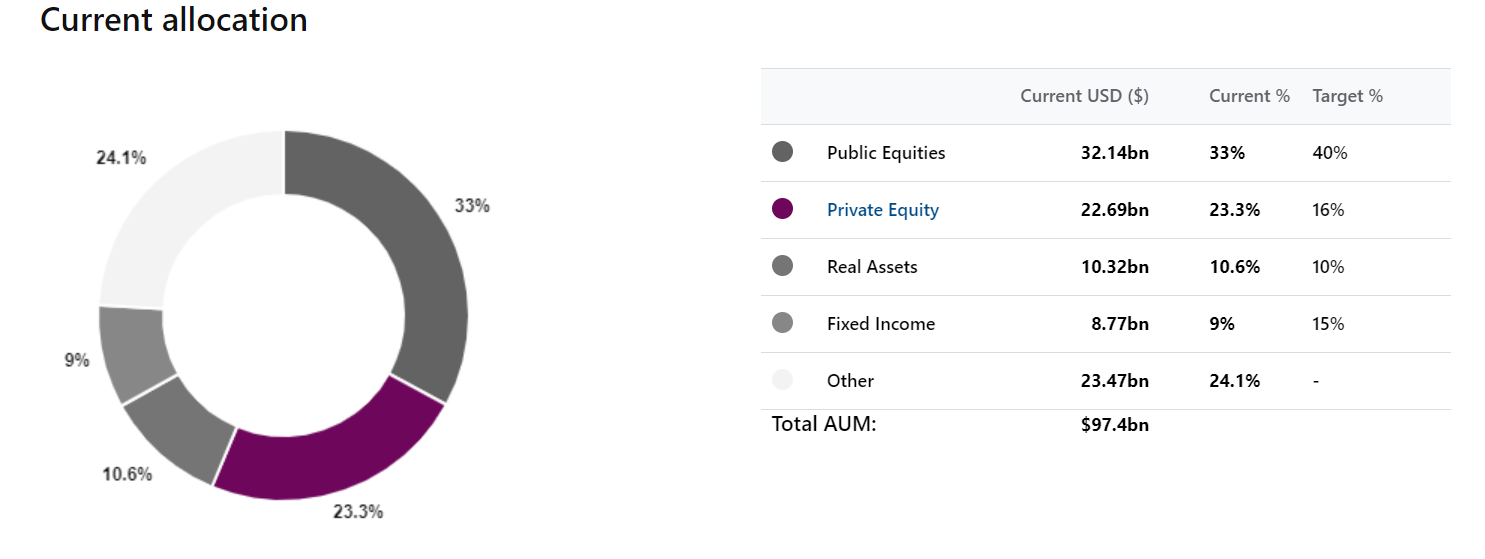Viewport: 1485px width, 559px height.
Task: Click the Current allocation heading
Action: point(174,20)
